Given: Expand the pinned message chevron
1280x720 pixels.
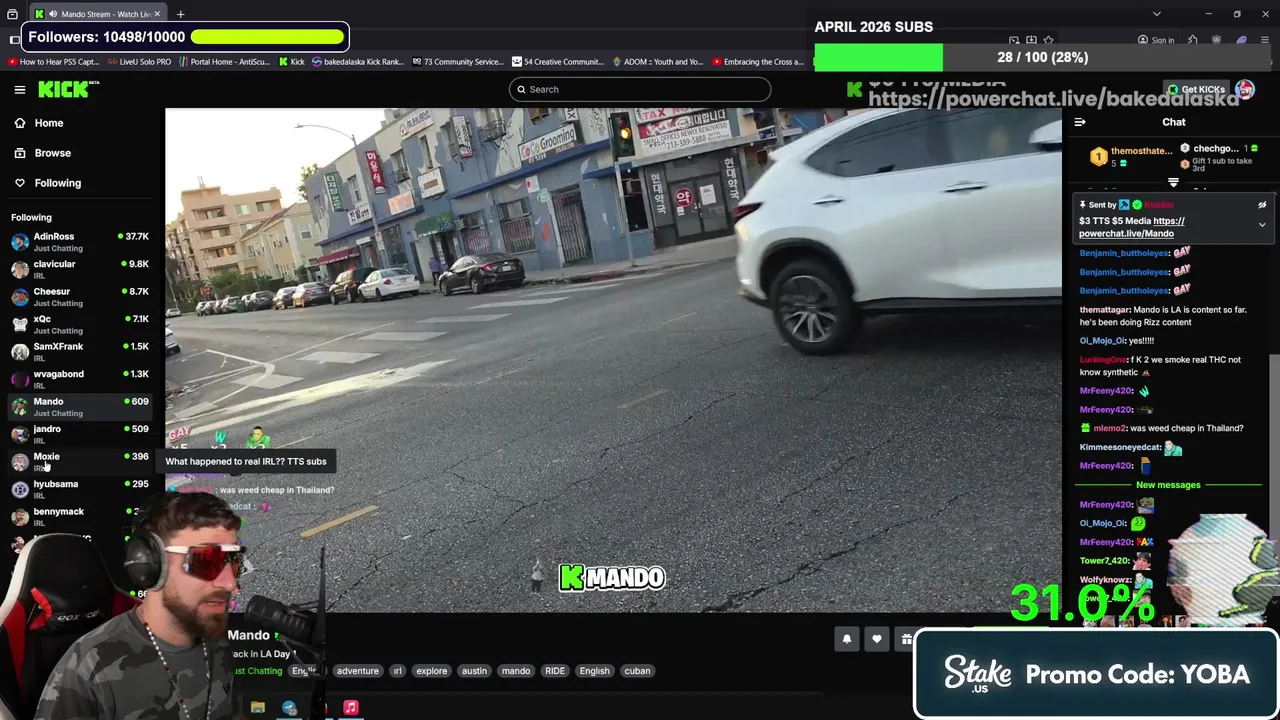Looking at the screenshot, I should (x=1262, y=225).
